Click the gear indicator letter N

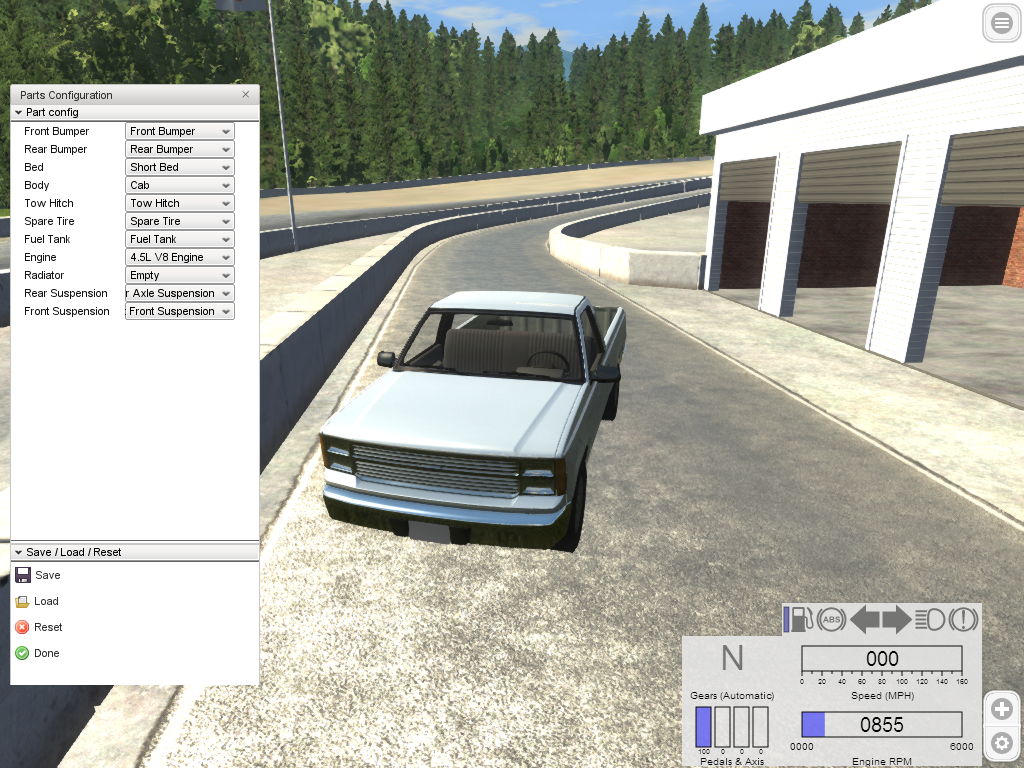pyautogui.click(x=732, y=658)
